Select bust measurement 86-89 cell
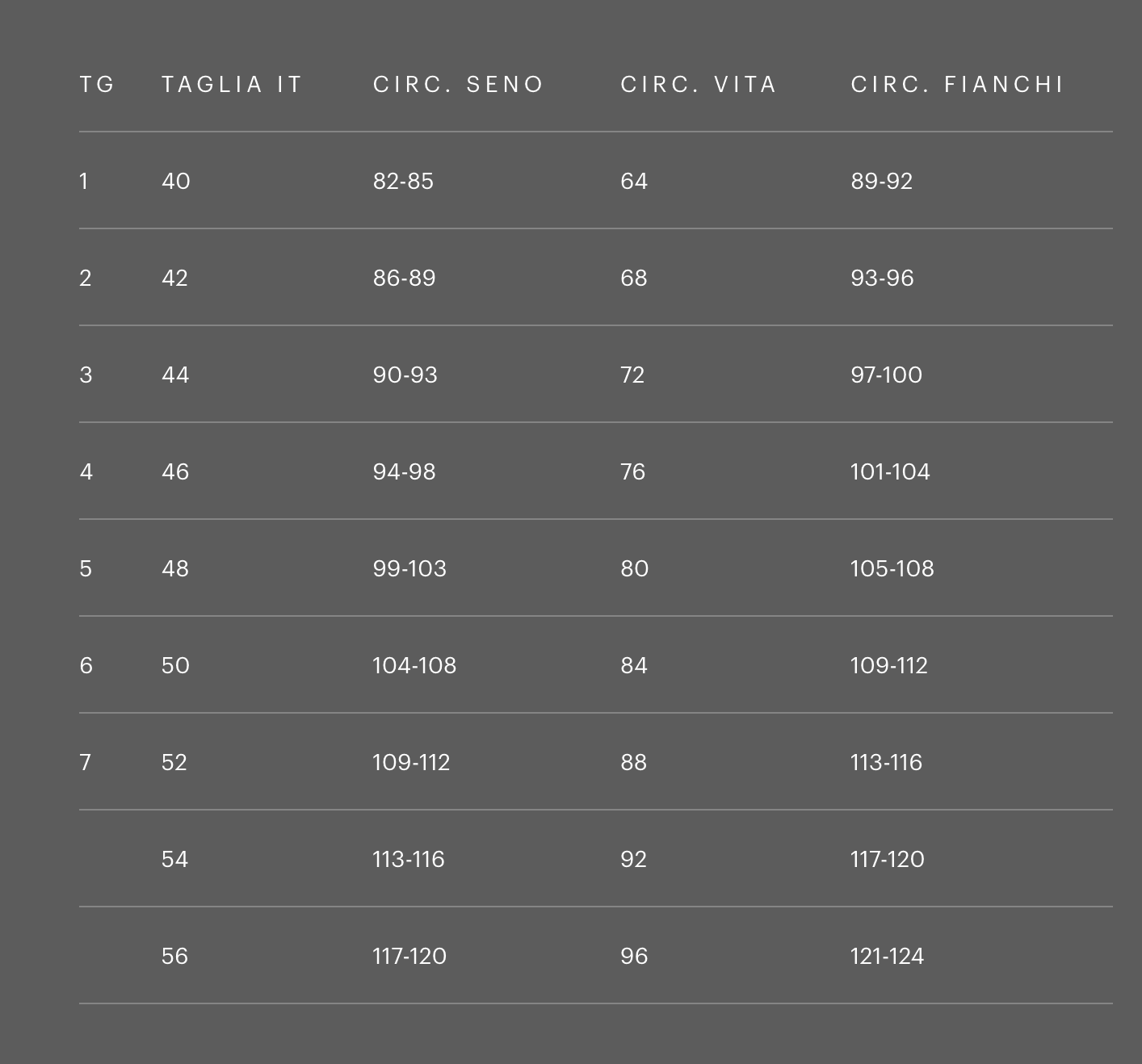 (x=404, y=278)
